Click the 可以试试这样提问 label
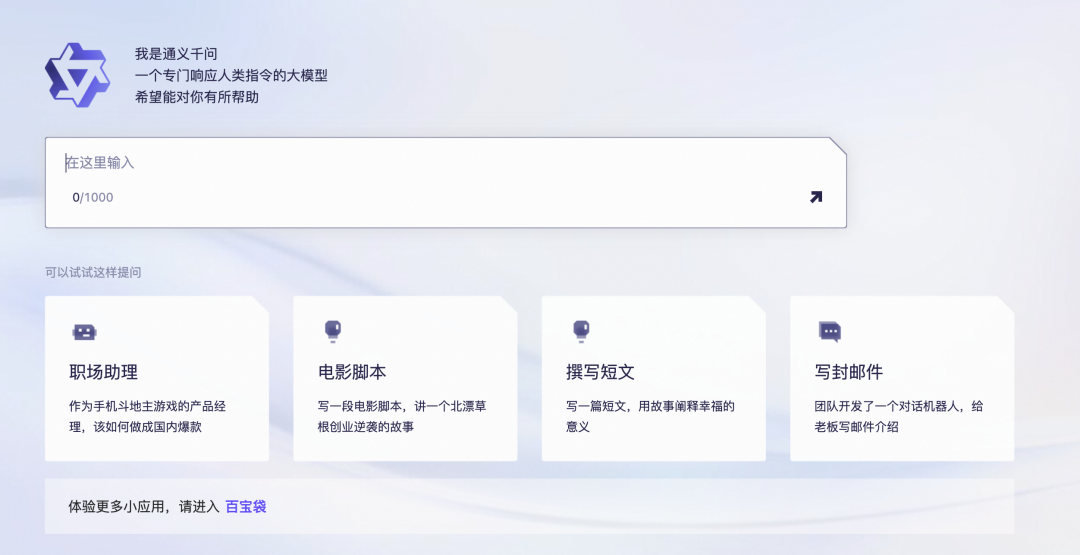The image size is (1080, 555). (x=93, y=272)
